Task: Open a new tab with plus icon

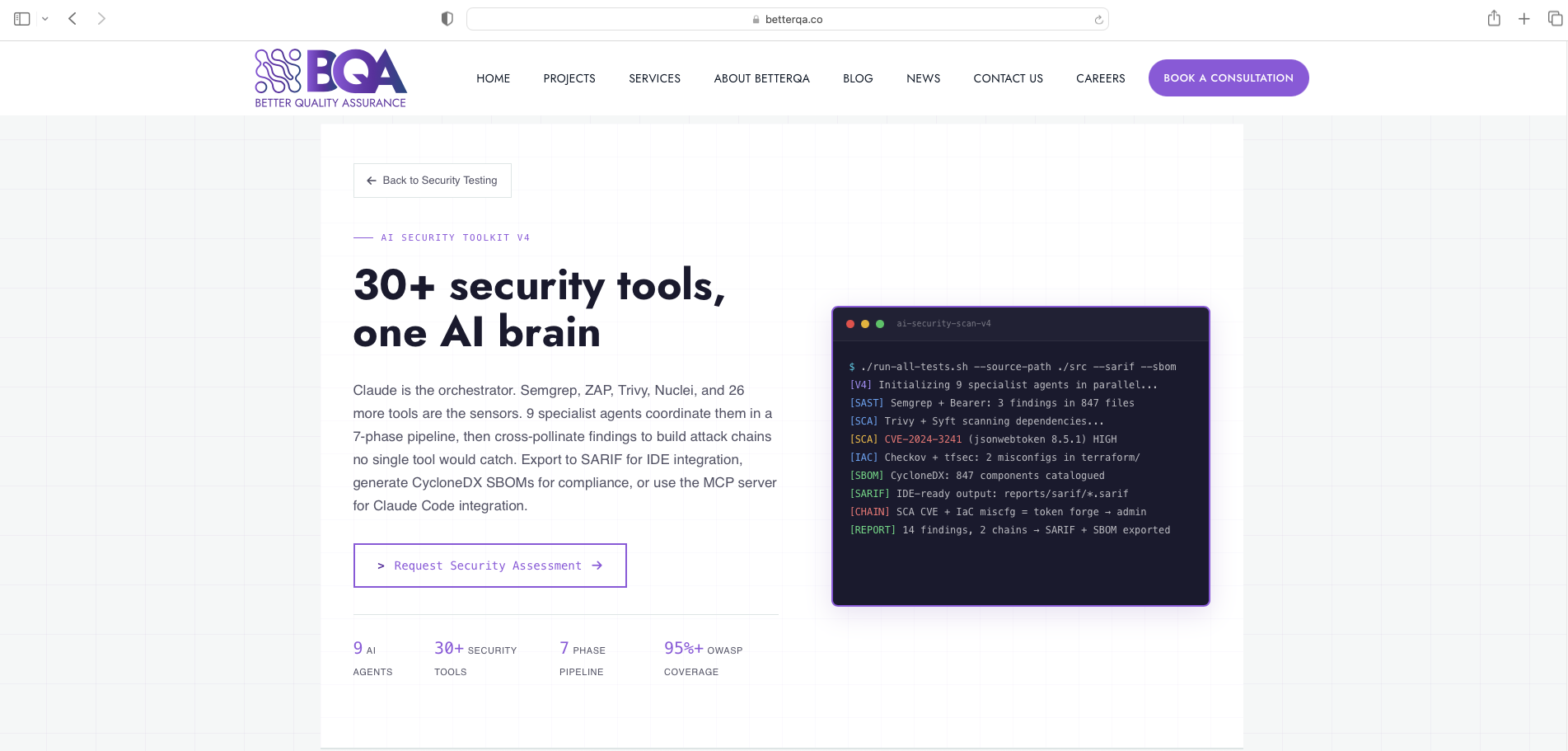Action: (x=1524, y=19)
